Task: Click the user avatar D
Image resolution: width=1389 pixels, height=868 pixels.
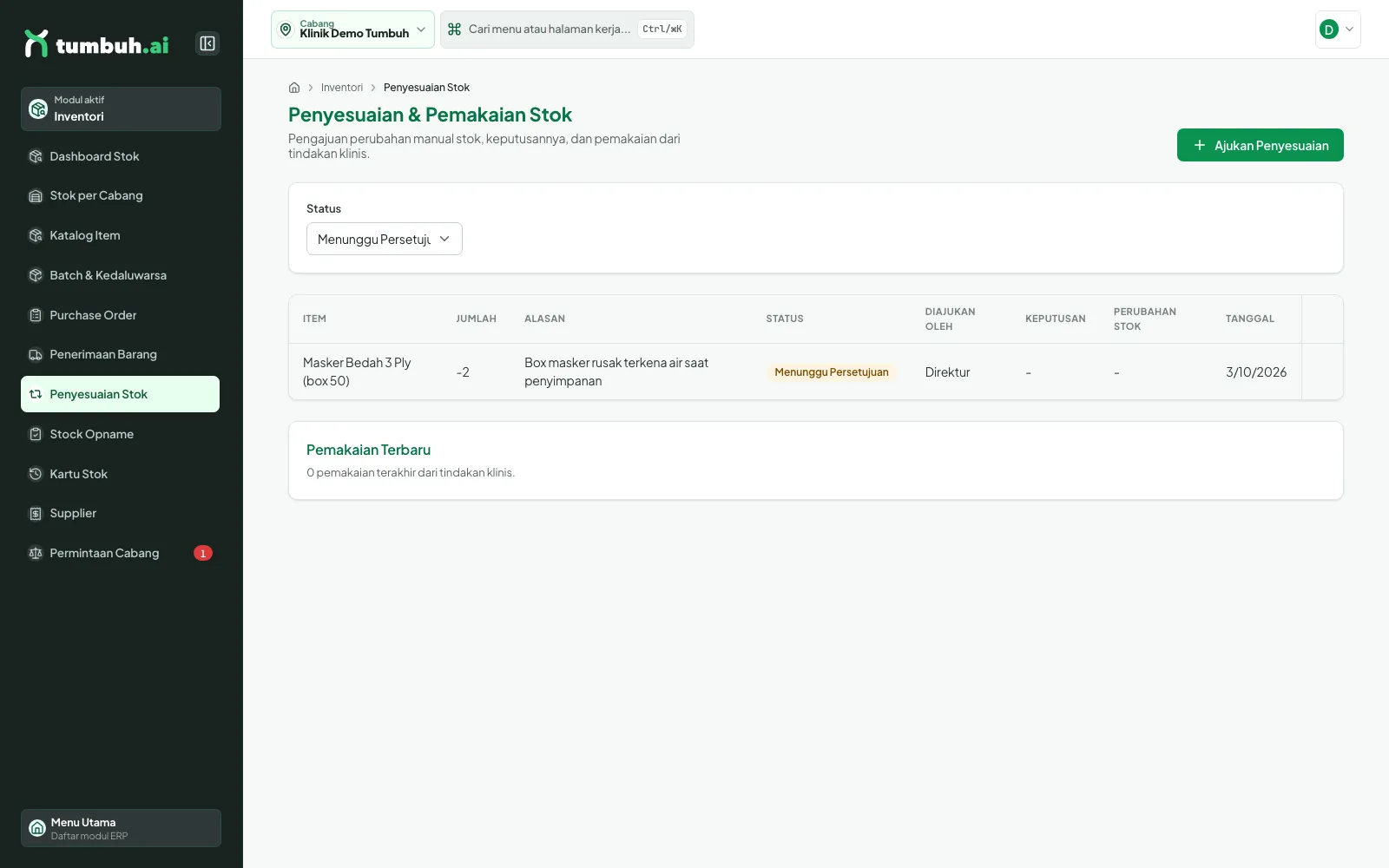Action: [1329, 30]
